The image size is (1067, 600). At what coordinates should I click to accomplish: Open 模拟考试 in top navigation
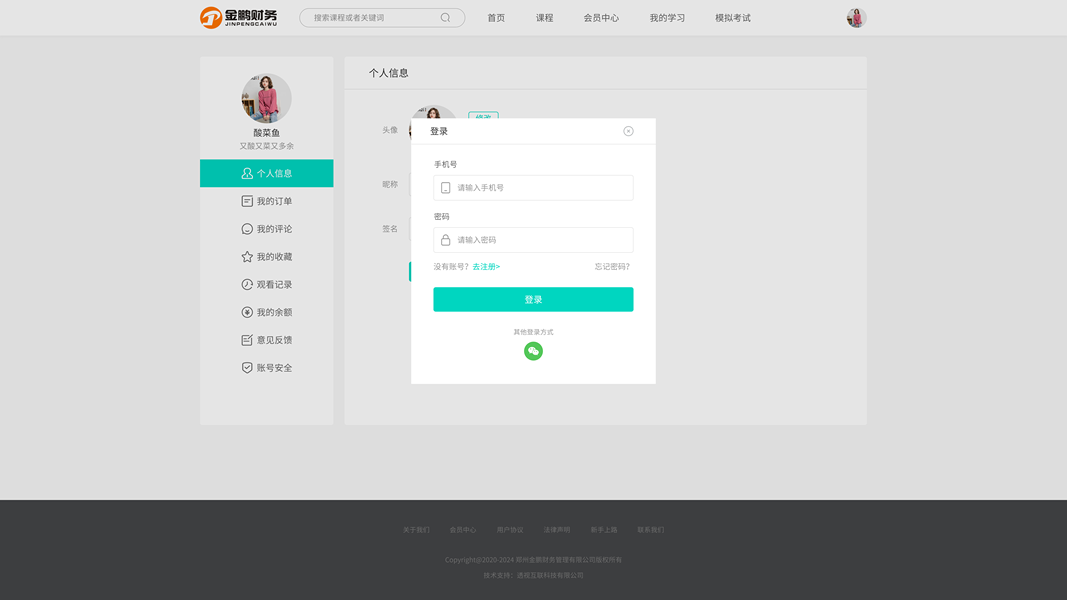[x=733, y=18]
